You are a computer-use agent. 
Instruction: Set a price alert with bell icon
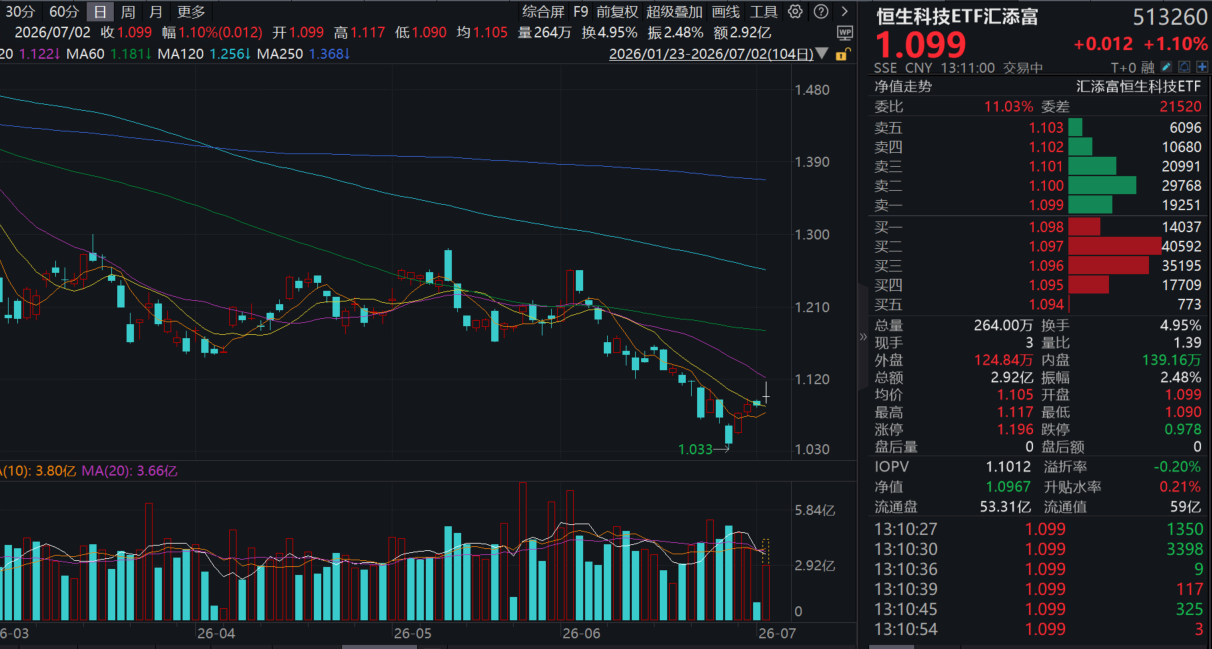(1184, 67)
